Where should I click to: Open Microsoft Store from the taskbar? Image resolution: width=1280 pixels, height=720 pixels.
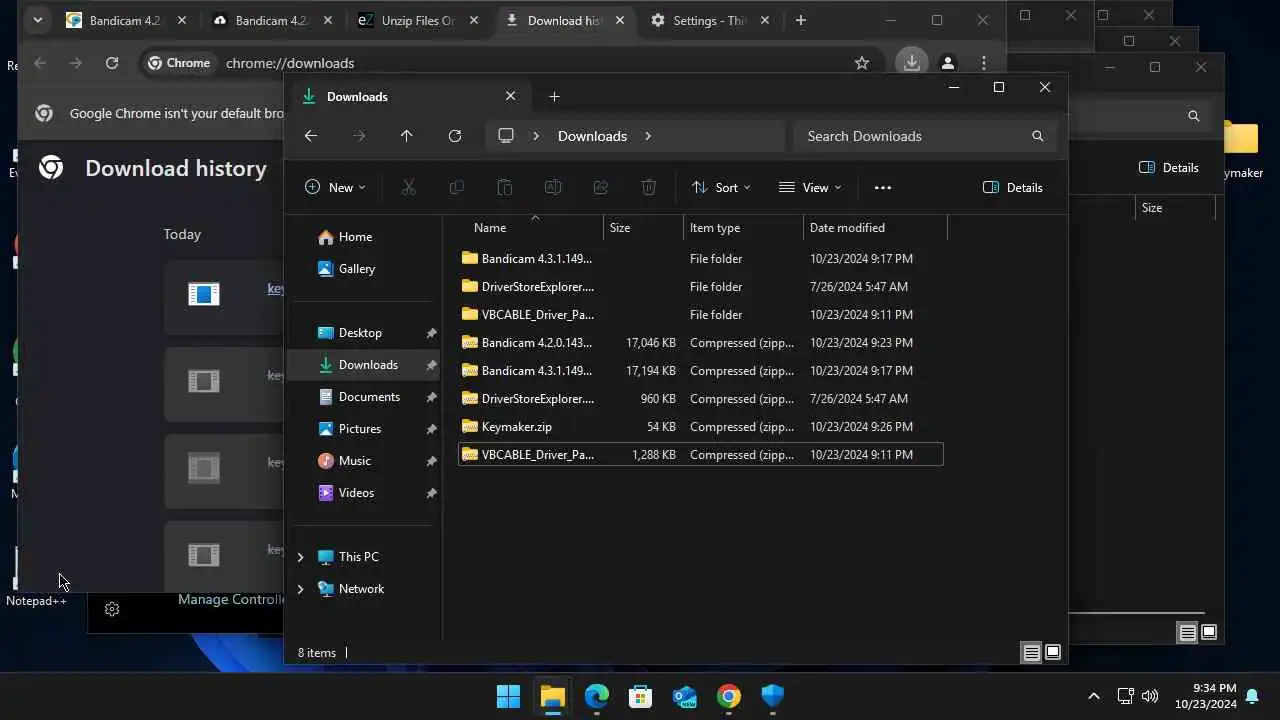tap(641, 696)
